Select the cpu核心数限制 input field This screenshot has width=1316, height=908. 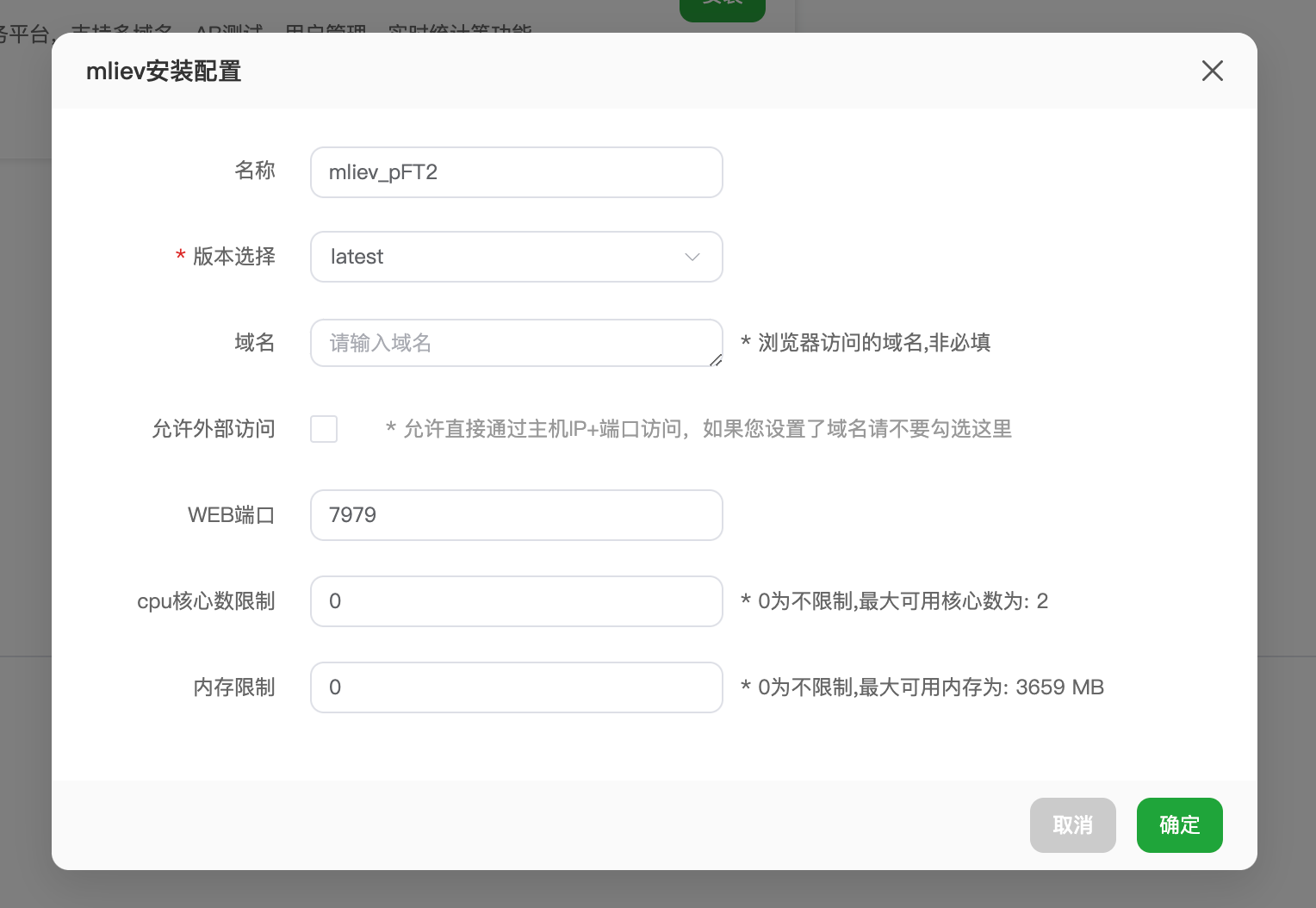pyautogui.click(x=516, y=601)
